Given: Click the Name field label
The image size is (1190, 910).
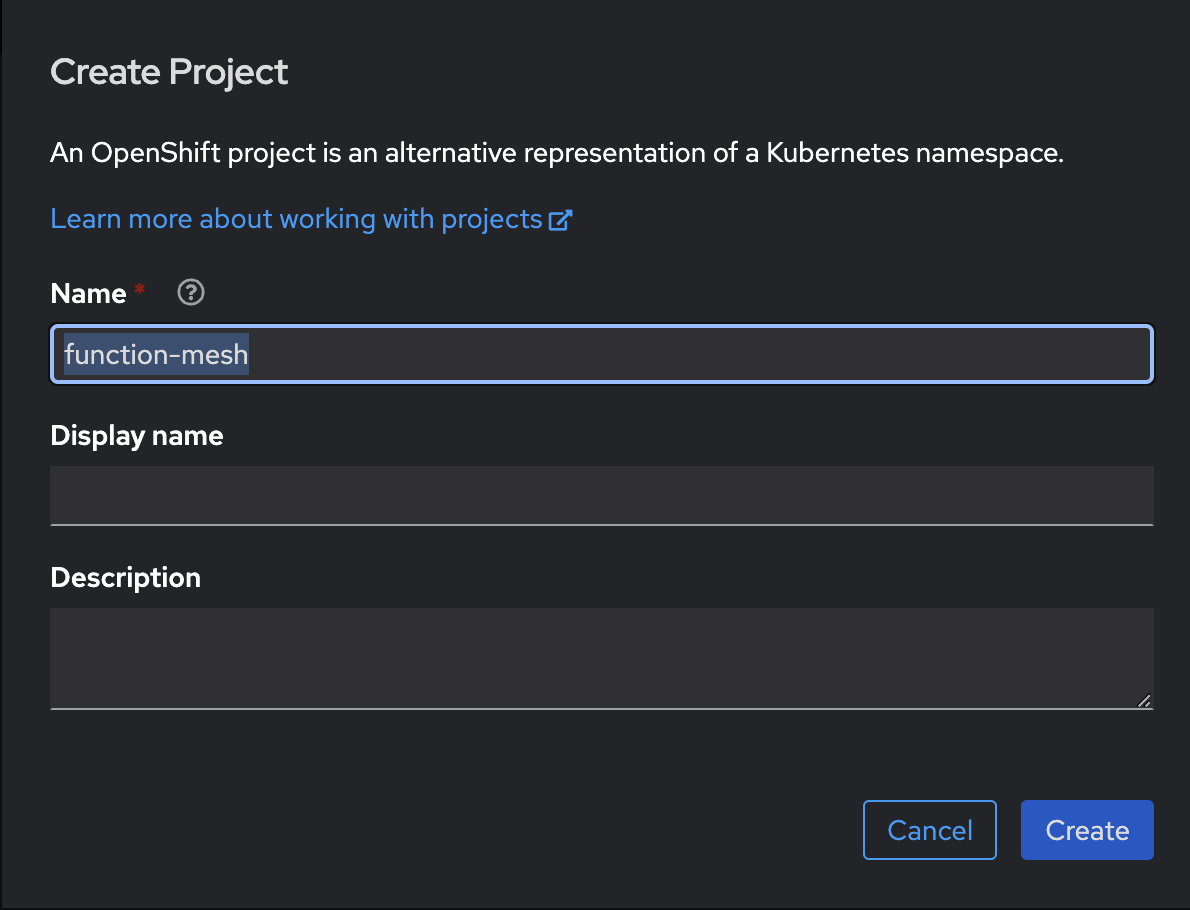Looking at the screenshot, I should (85, 293).
